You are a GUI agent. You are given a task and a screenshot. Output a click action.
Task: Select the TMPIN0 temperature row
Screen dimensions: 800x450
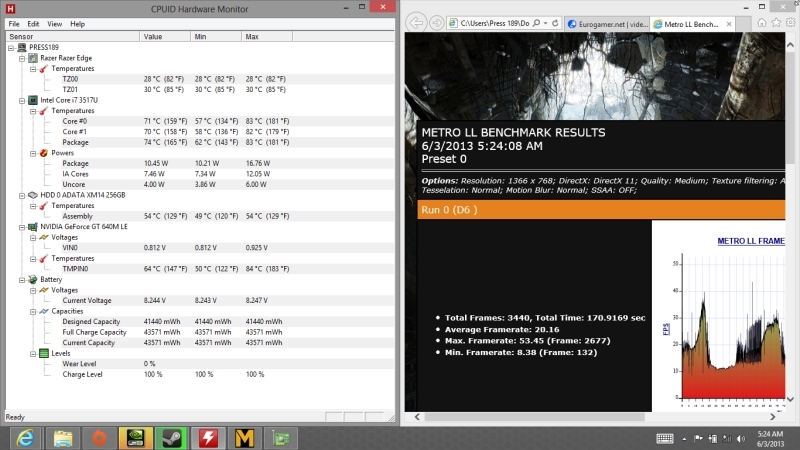[200, 269]
